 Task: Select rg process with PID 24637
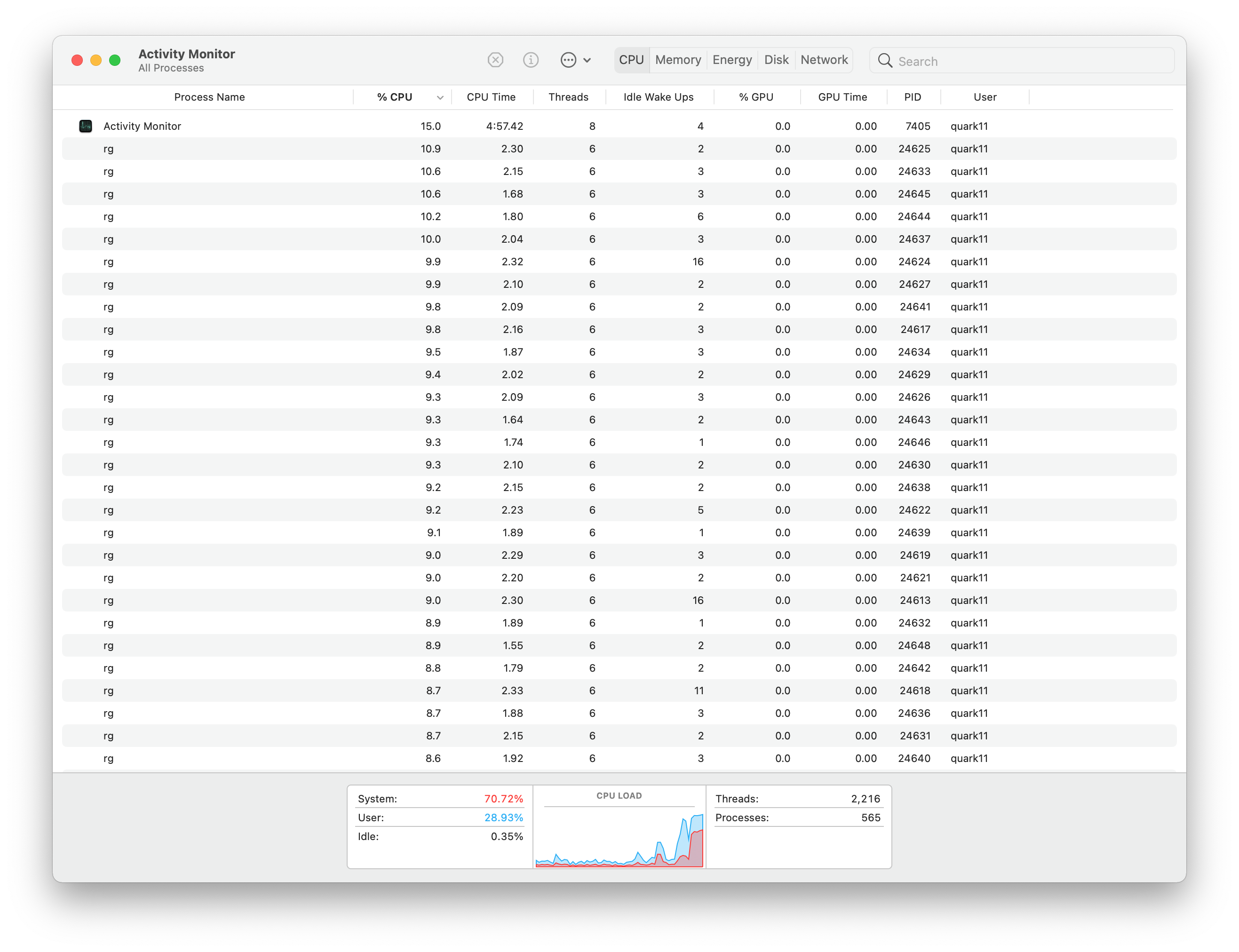pos(619,239)
